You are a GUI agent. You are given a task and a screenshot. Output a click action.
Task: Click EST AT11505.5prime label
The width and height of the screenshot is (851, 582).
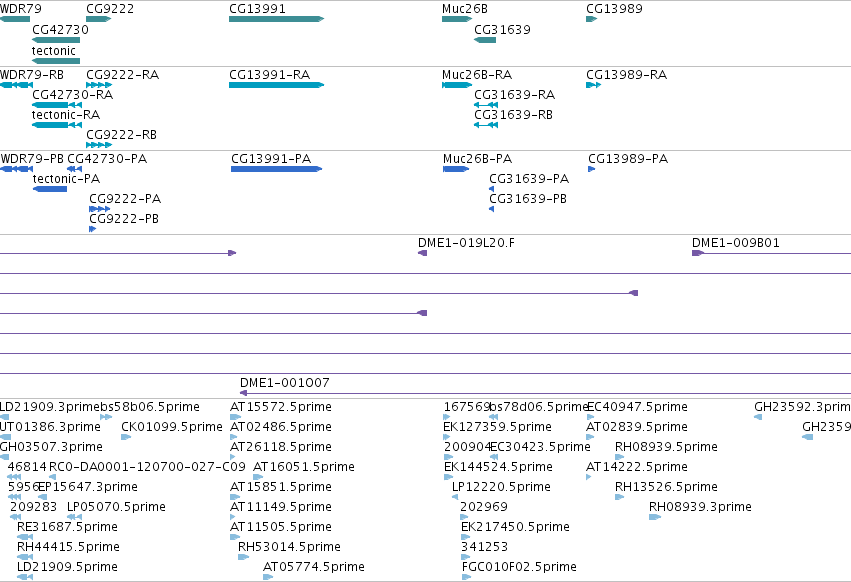pos(281,527)
